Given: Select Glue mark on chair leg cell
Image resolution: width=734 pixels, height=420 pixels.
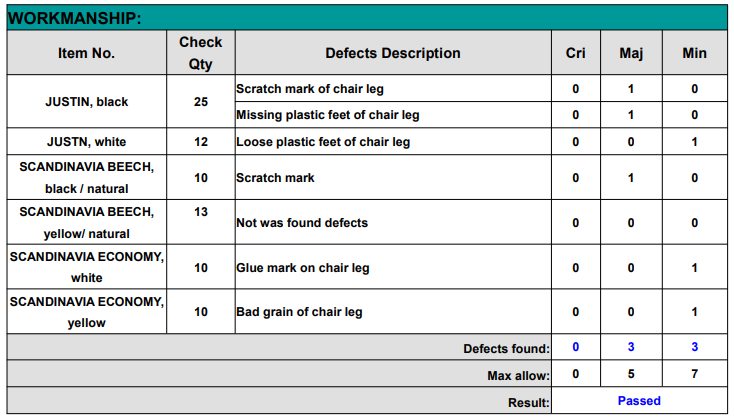Looking at the screenshot, I should [393, 267].
